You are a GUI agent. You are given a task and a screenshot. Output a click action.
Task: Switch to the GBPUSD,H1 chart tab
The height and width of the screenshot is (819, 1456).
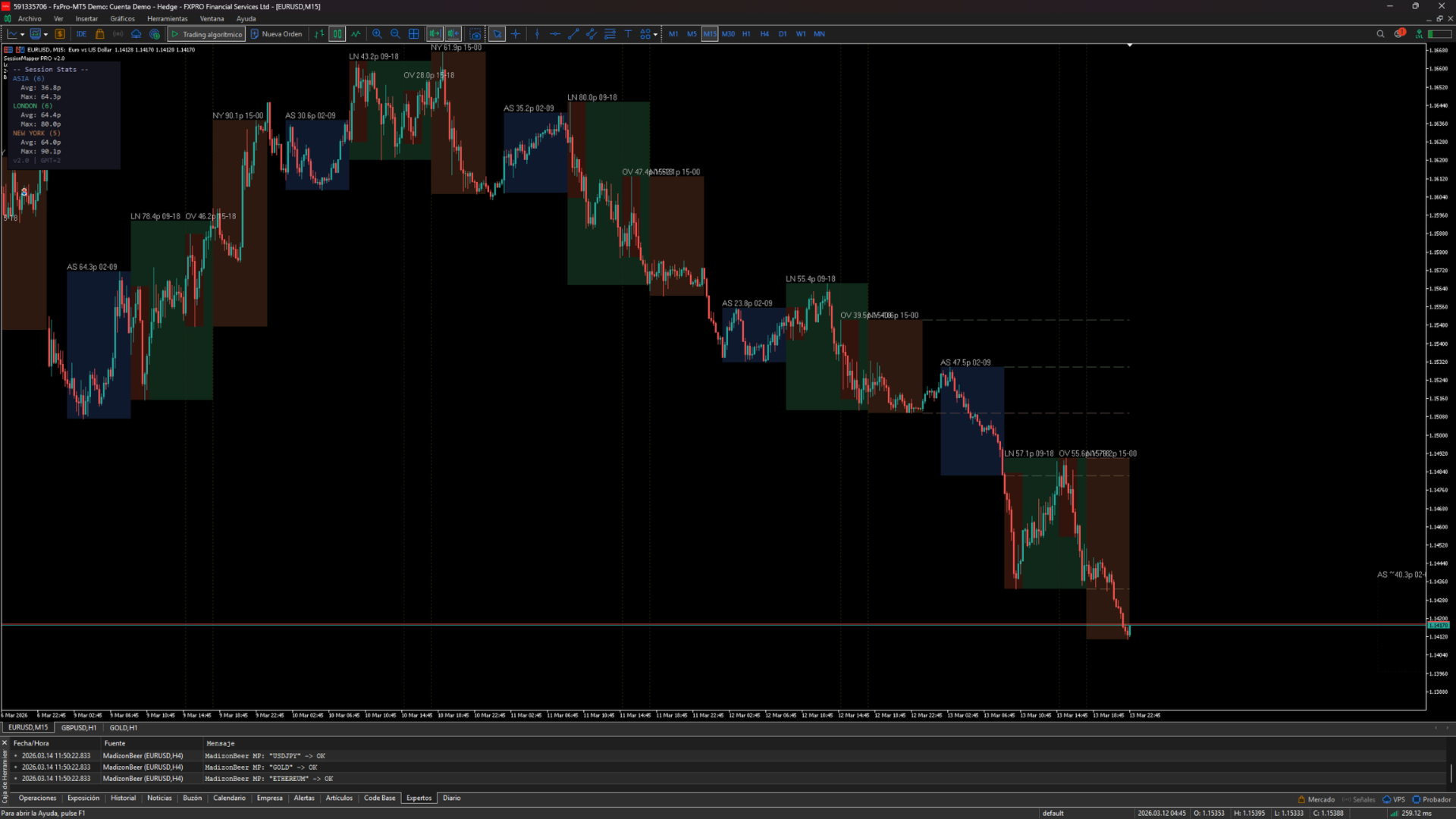coord(79,728)
